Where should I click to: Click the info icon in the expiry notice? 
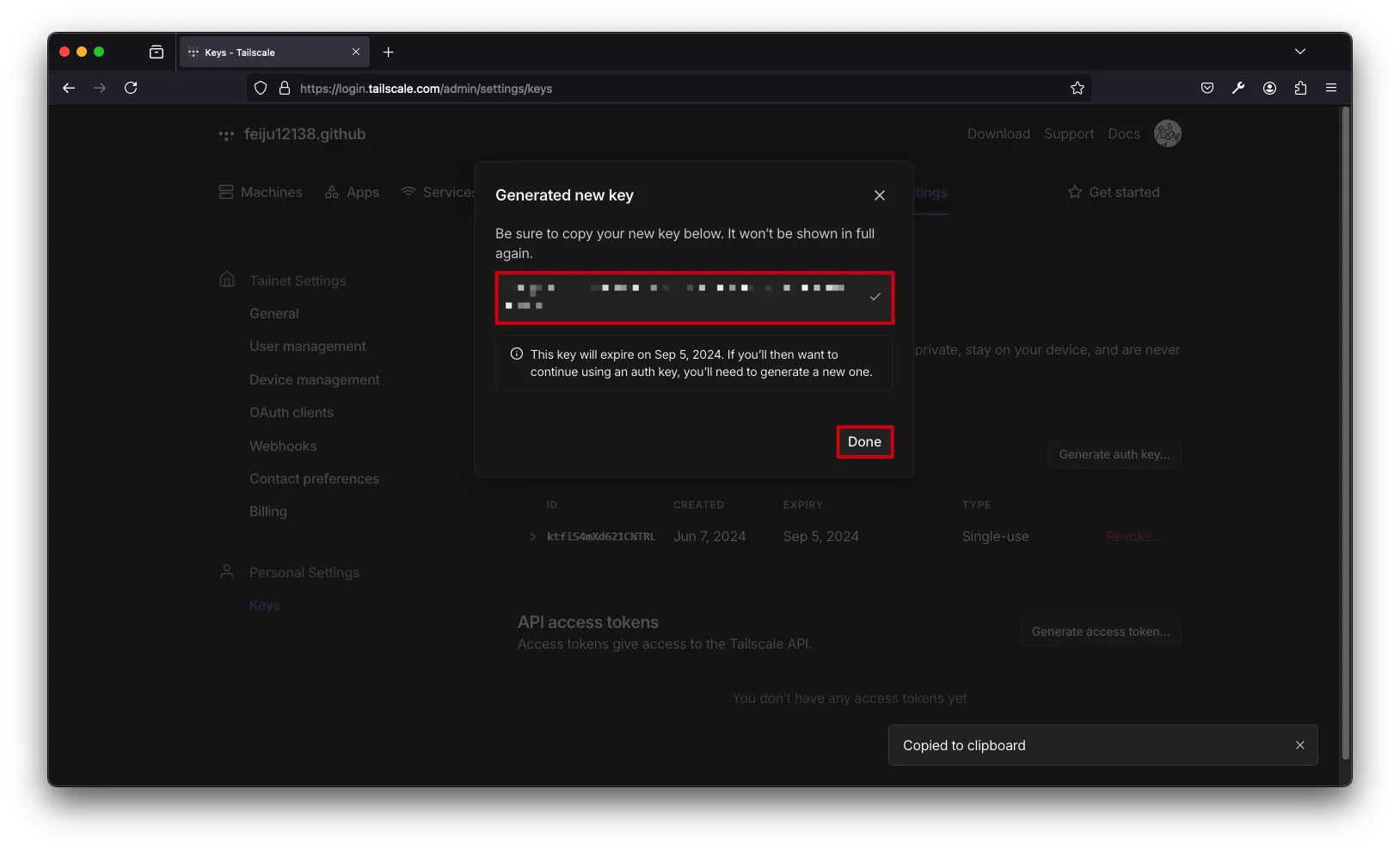click(516, 354)
